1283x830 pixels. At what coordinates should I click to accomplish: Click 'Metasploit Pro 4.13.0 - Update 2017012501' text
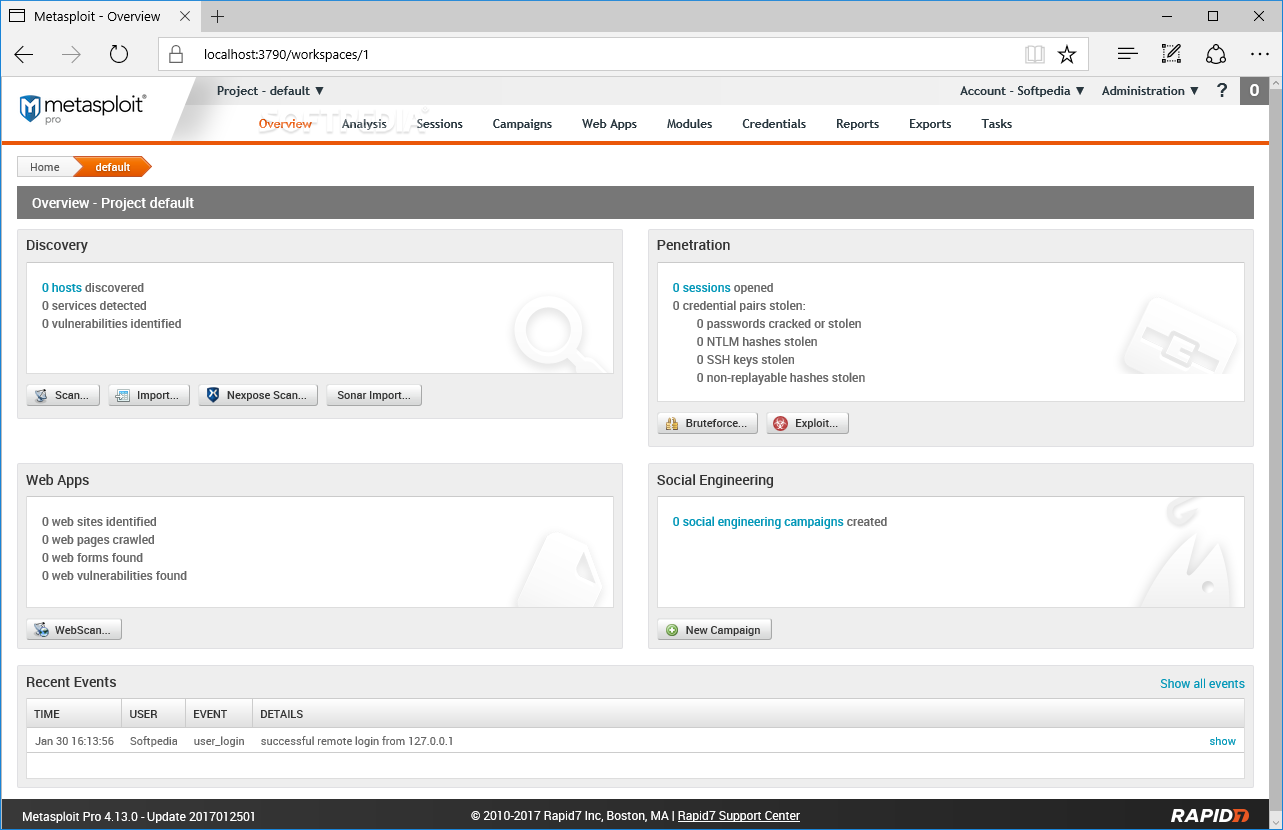point(139,816)
